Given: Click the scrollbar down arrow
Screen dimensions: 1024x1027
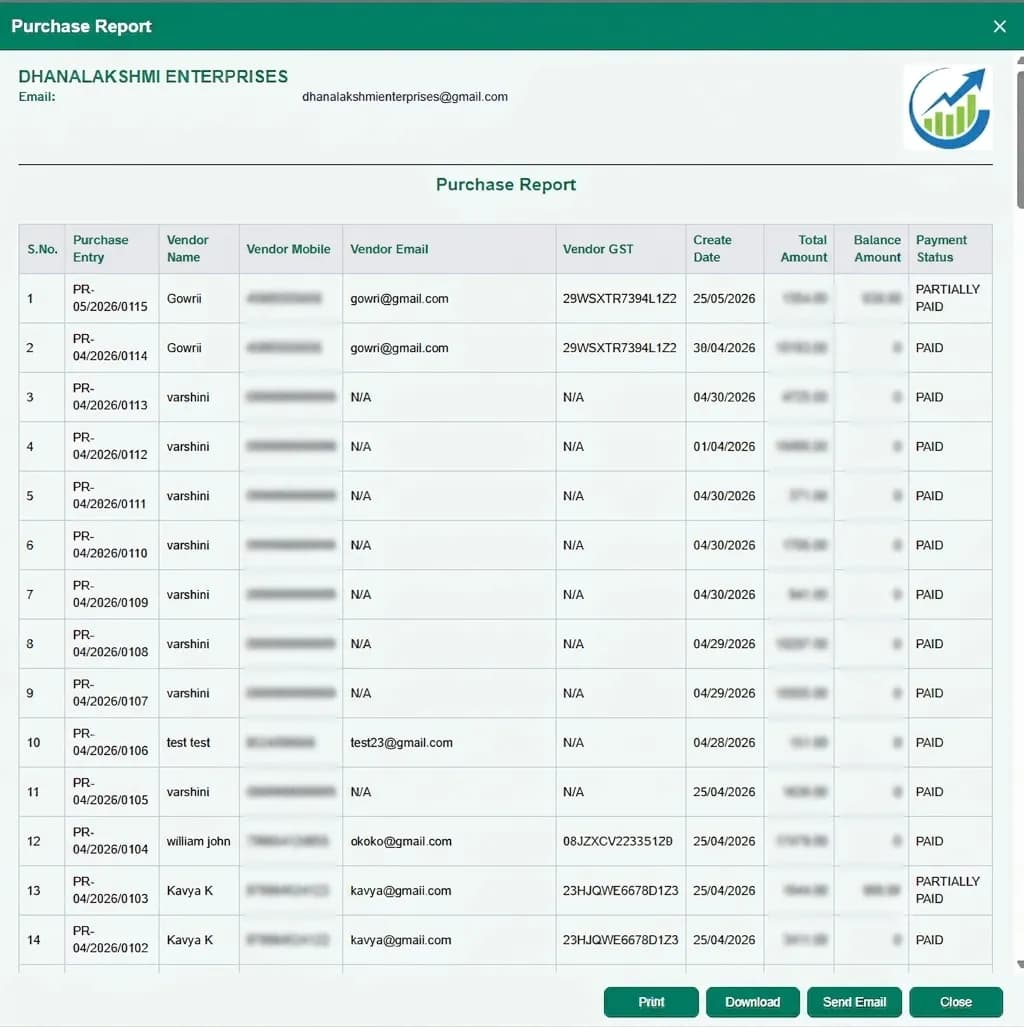Looking at the screenshot, I should [1020, 964].
